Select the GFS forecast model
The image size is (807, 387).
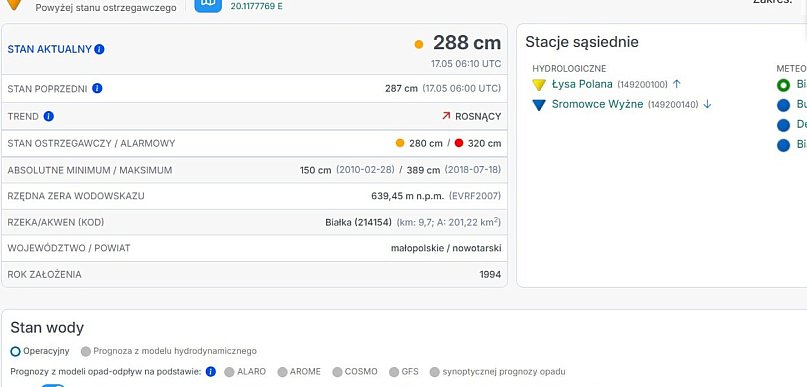[394, 372]
